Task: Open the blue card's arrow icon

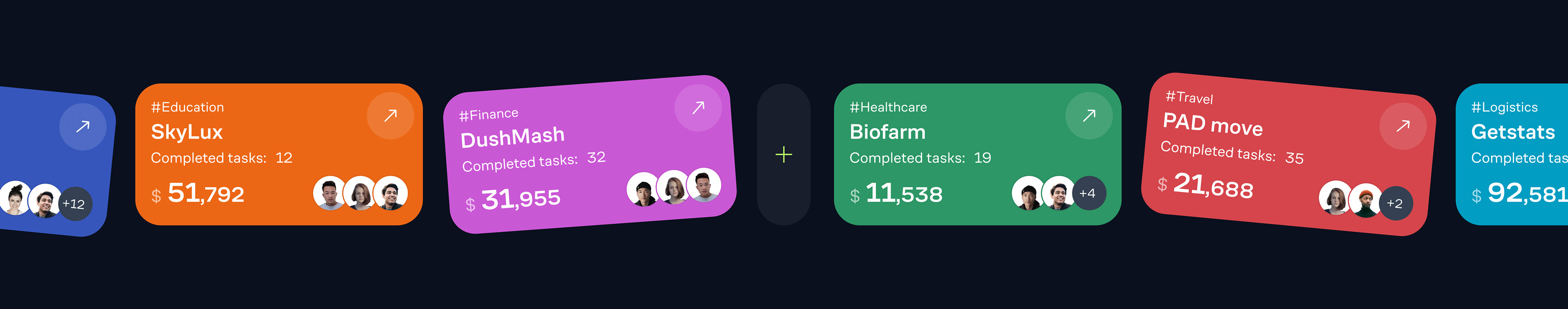Action: (83, 127)
